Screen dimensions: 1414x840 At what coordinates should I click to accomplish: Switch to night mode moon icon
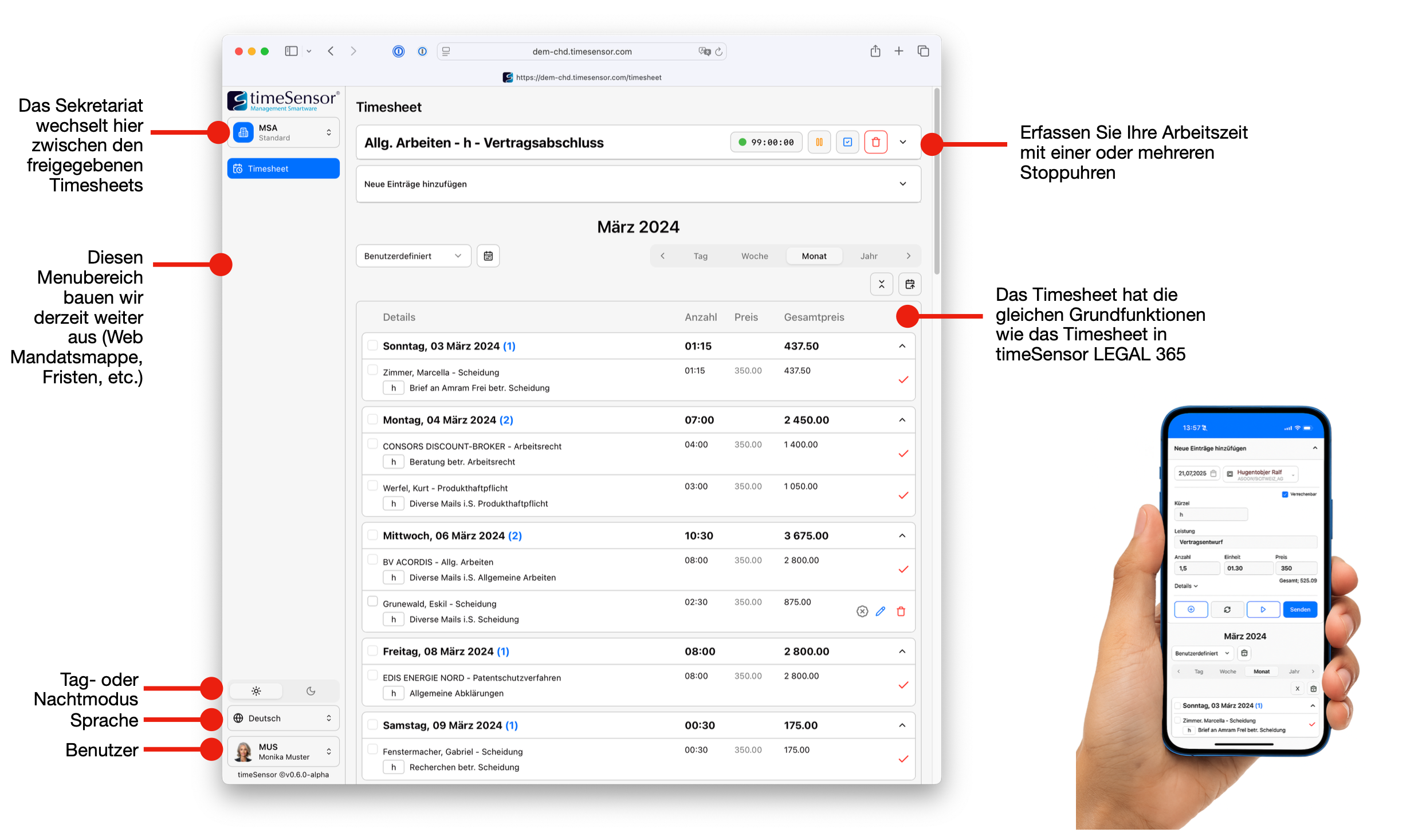coord(311,691)
